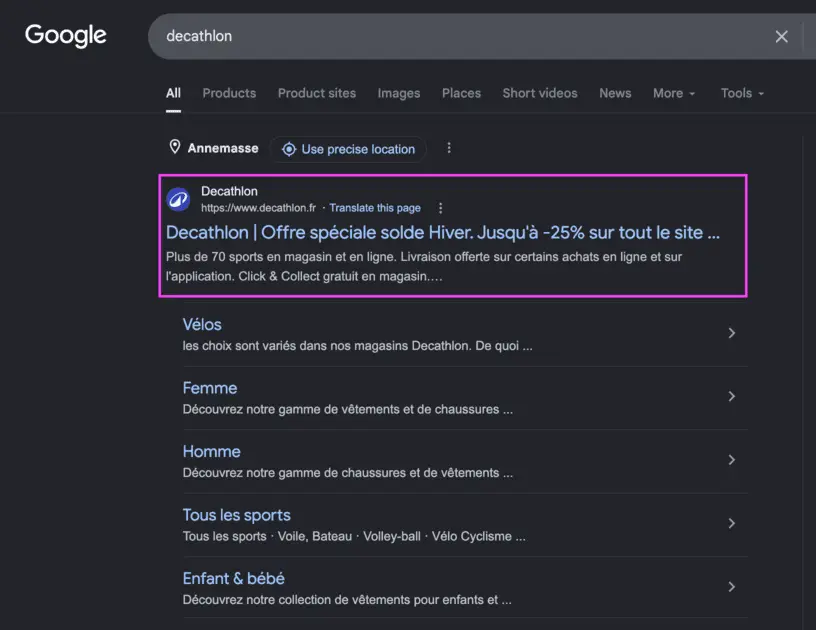The height and width of the screenshot is (630, 816).
Task: Expand the More dropdown menu
Action: pyautogui.click(x=674, y=93)
